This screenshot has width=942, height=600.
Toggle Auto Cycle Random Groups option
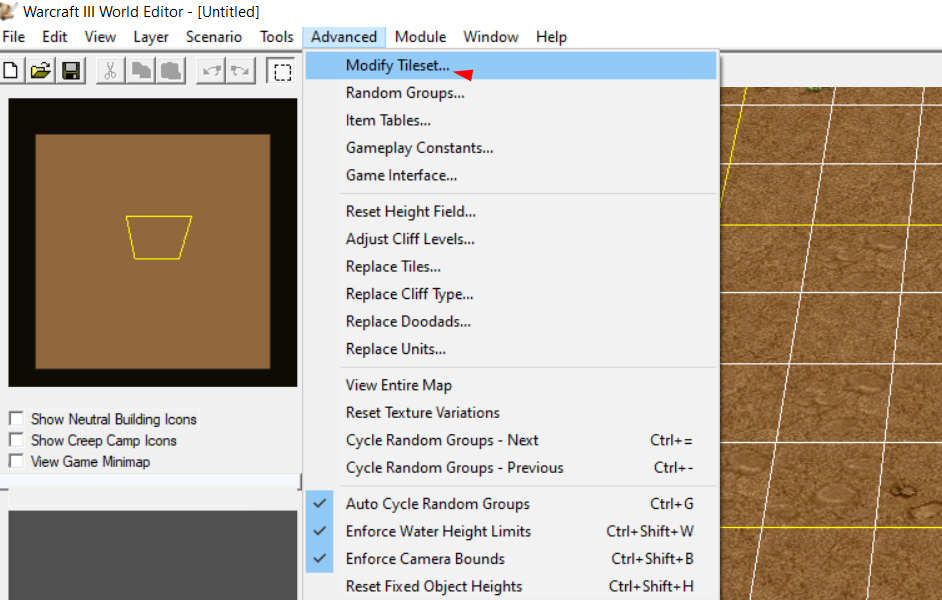pos(511,504)
